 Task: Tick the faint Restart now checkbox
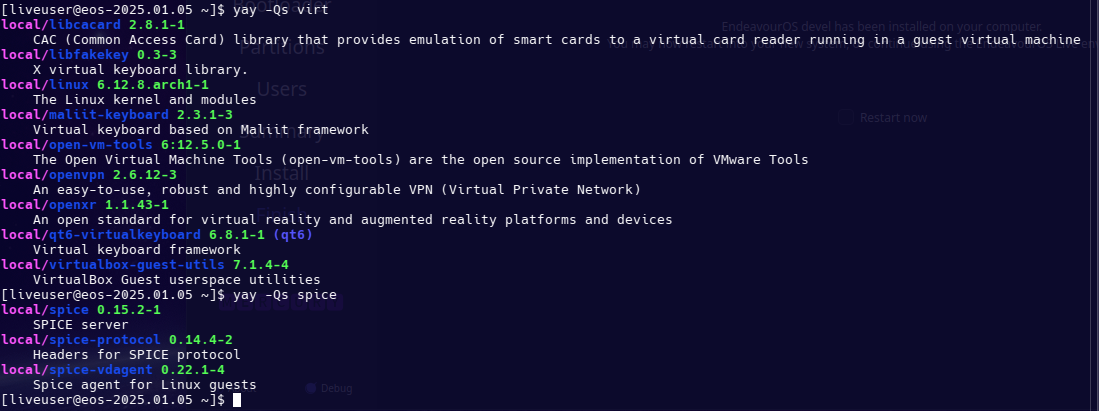click(846, 117)
